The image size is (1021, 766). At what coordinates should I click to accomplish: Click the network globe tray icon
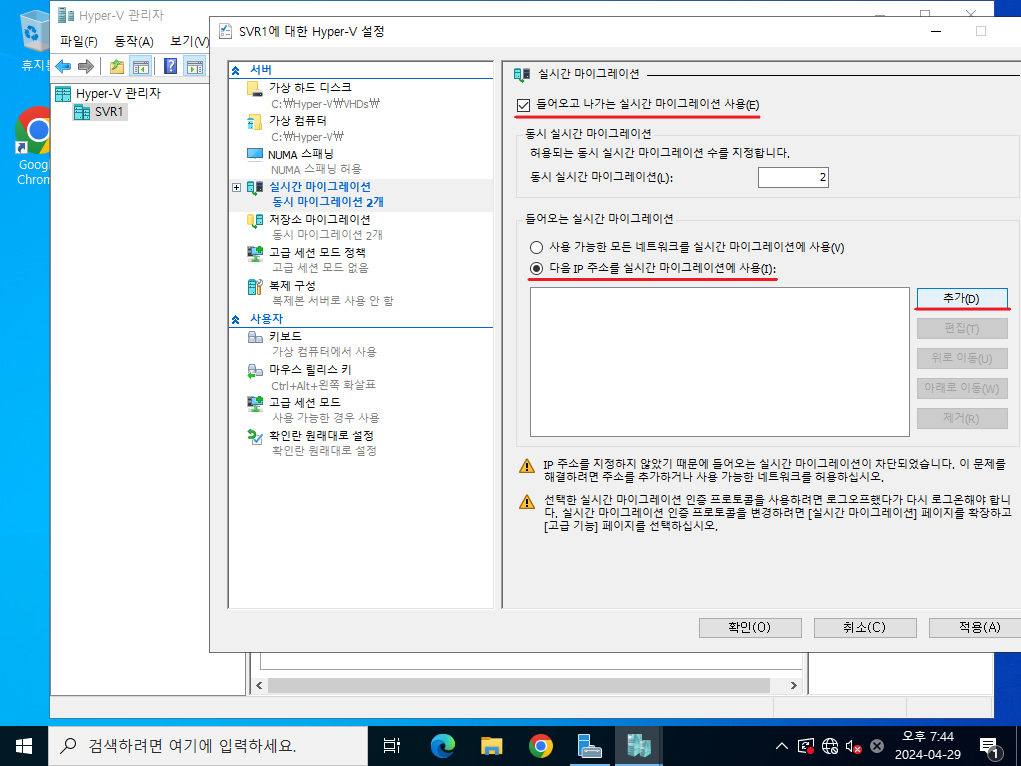[x=830, y=746]
